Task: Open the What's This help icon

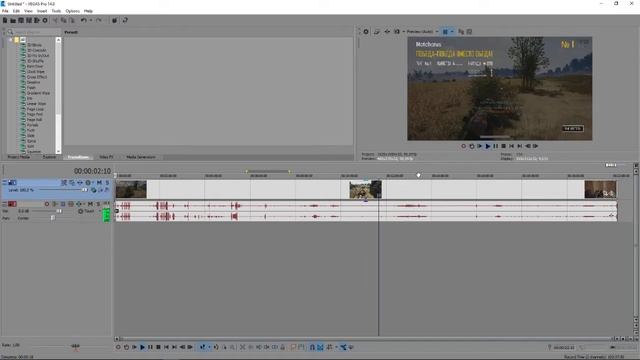Action: tap(125, 20)
